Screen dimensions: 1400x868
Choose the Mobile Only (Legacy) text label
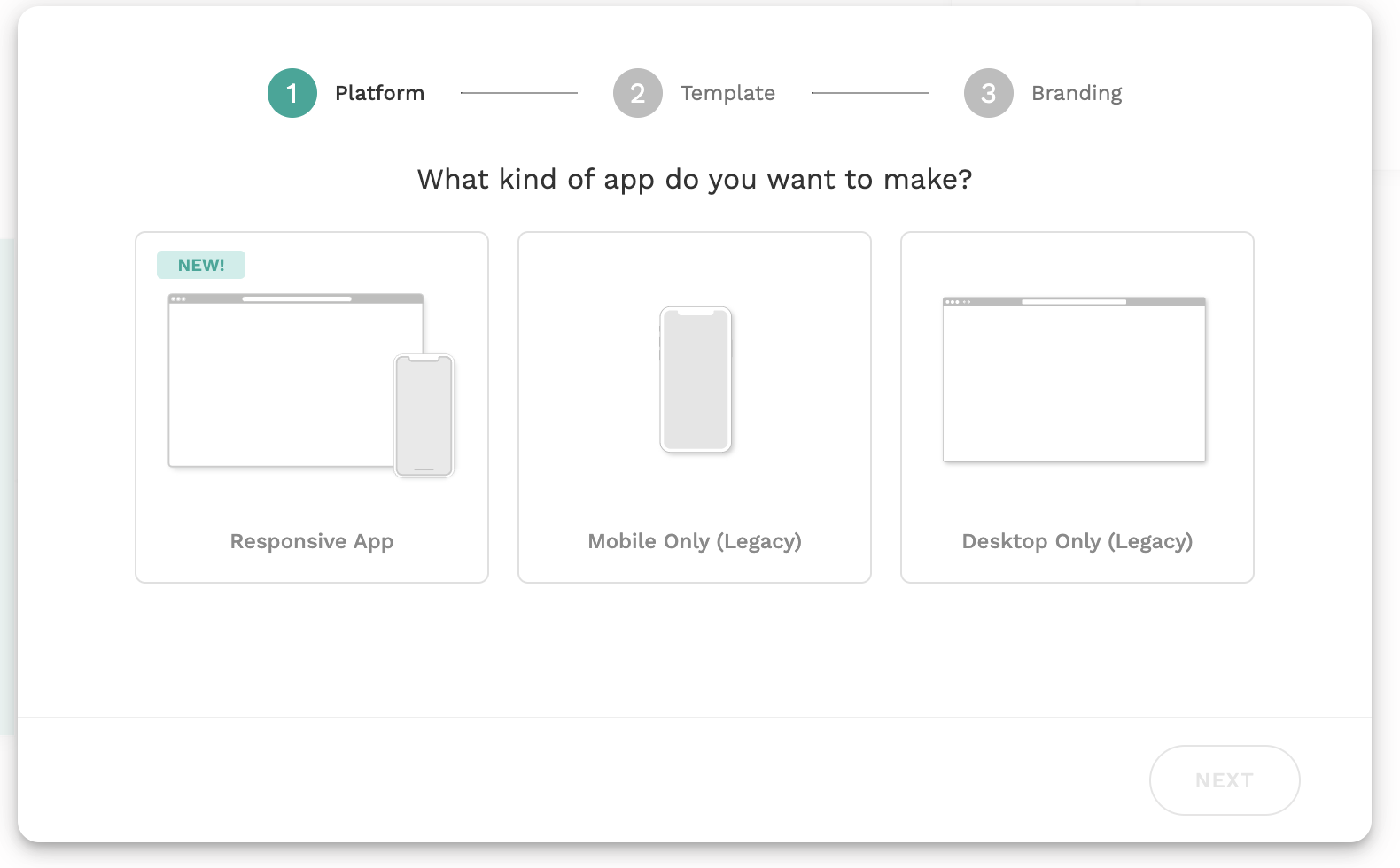(695, 541)
